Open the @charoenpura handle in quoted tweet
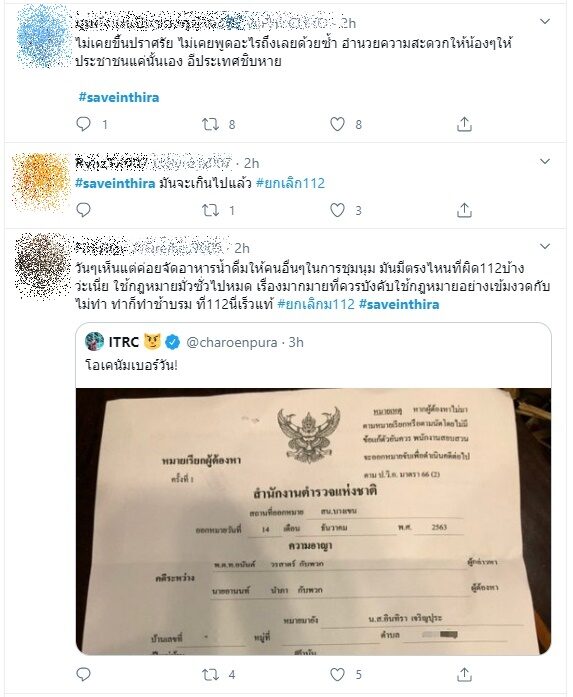Image resolution: width=573 pixels, height=697 pixels. 232,342
